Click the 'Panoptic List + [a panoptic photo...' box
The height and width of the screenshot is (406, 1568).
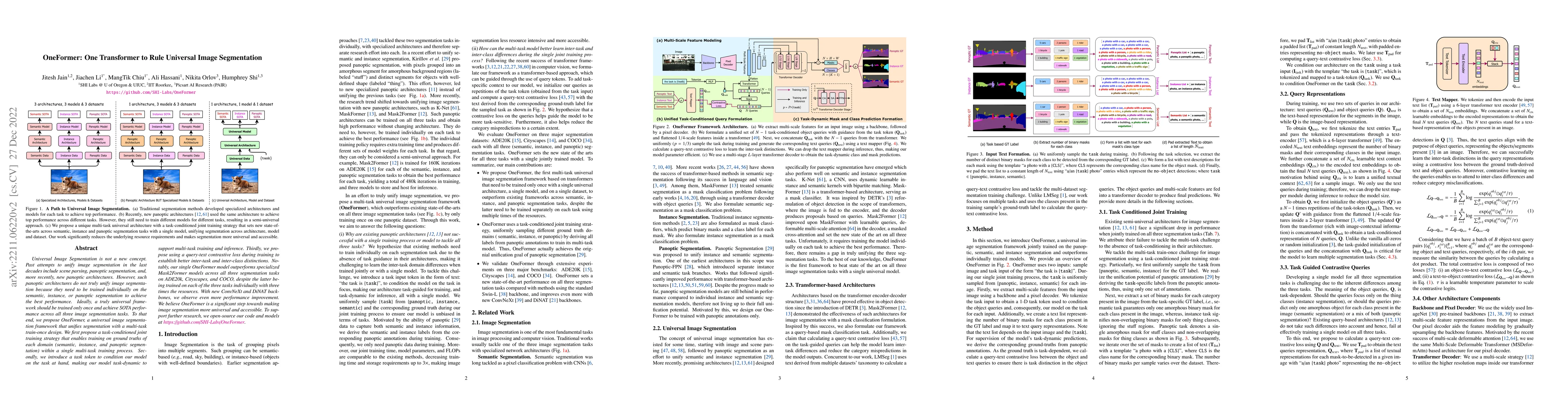coord(1187,54)
